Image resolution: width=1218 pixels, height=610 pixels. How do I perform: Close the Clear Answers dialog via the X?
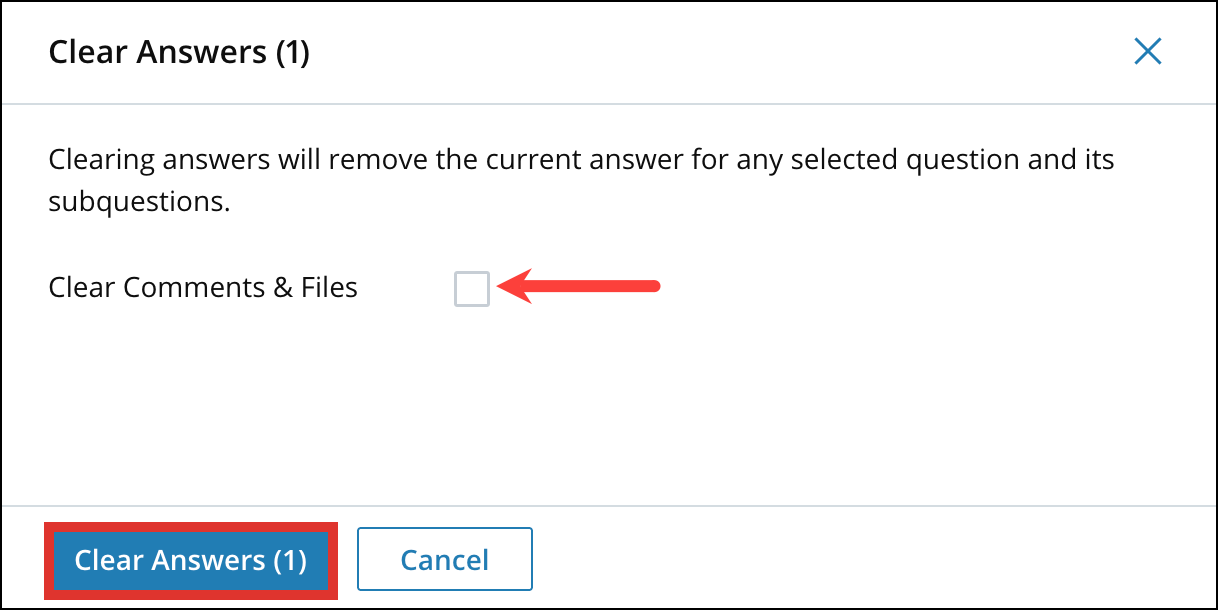1148,51
